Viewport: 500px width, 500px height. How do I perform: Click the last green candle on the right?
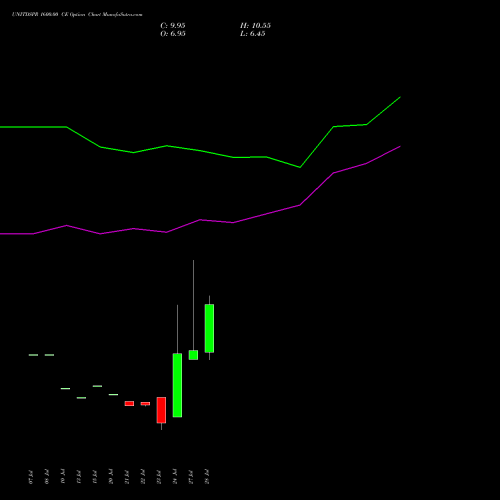click(209, 328)
